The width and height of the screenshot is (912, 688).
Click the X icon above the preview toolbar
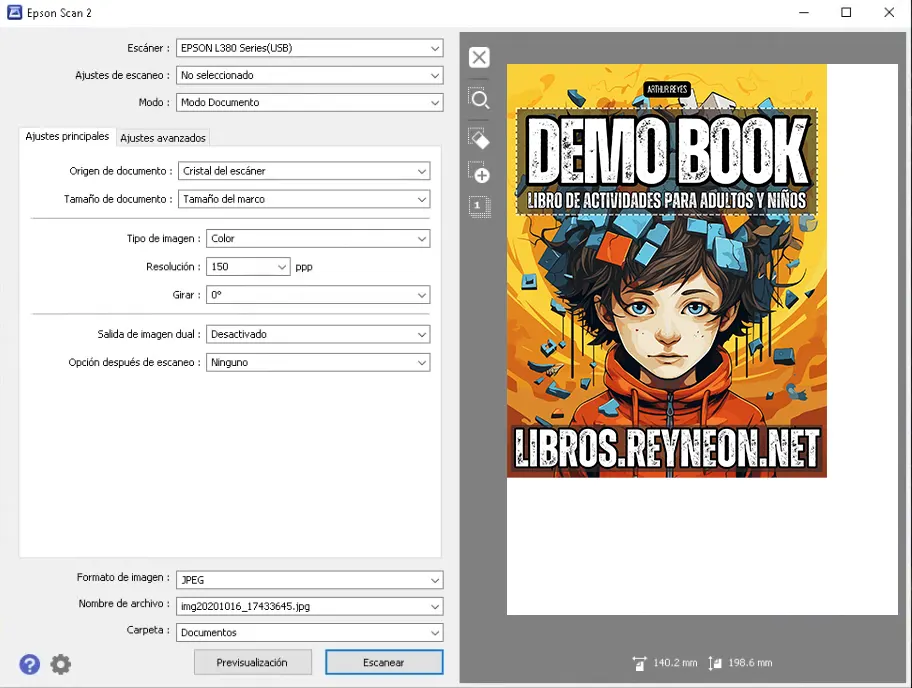479,57
